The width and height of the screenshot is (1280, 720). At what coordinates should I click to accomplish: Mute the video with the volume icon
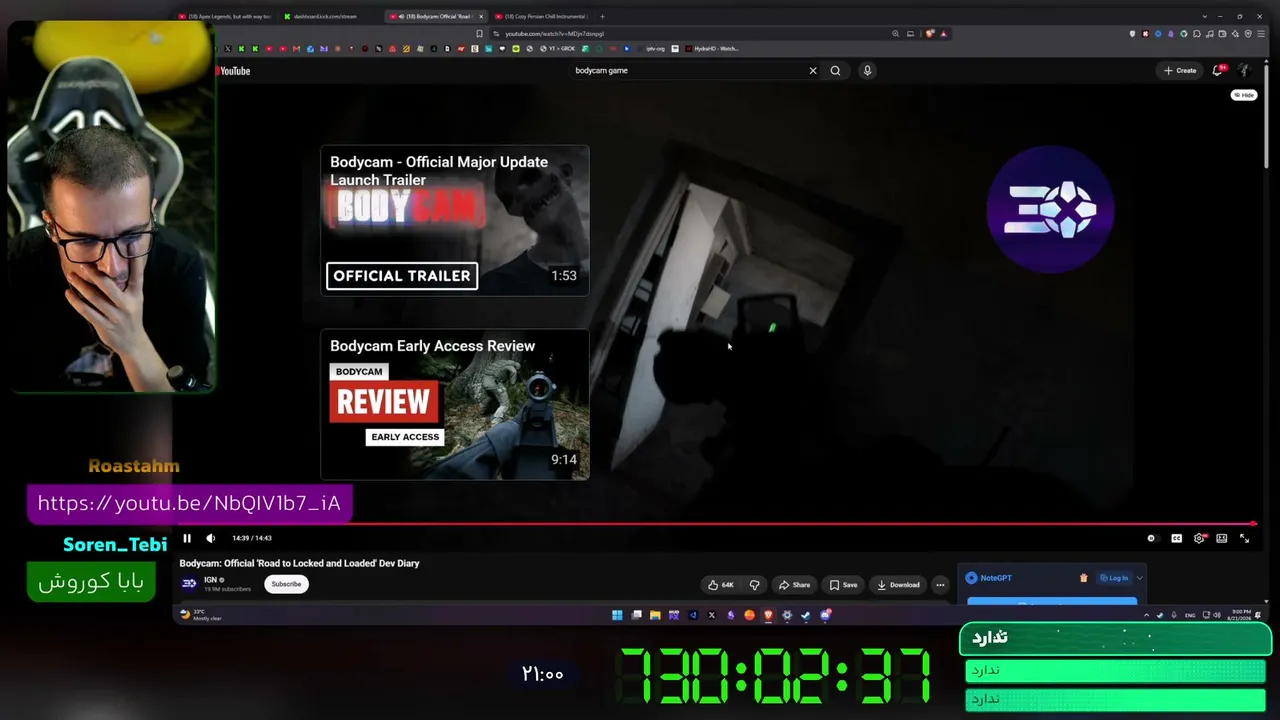210,538
